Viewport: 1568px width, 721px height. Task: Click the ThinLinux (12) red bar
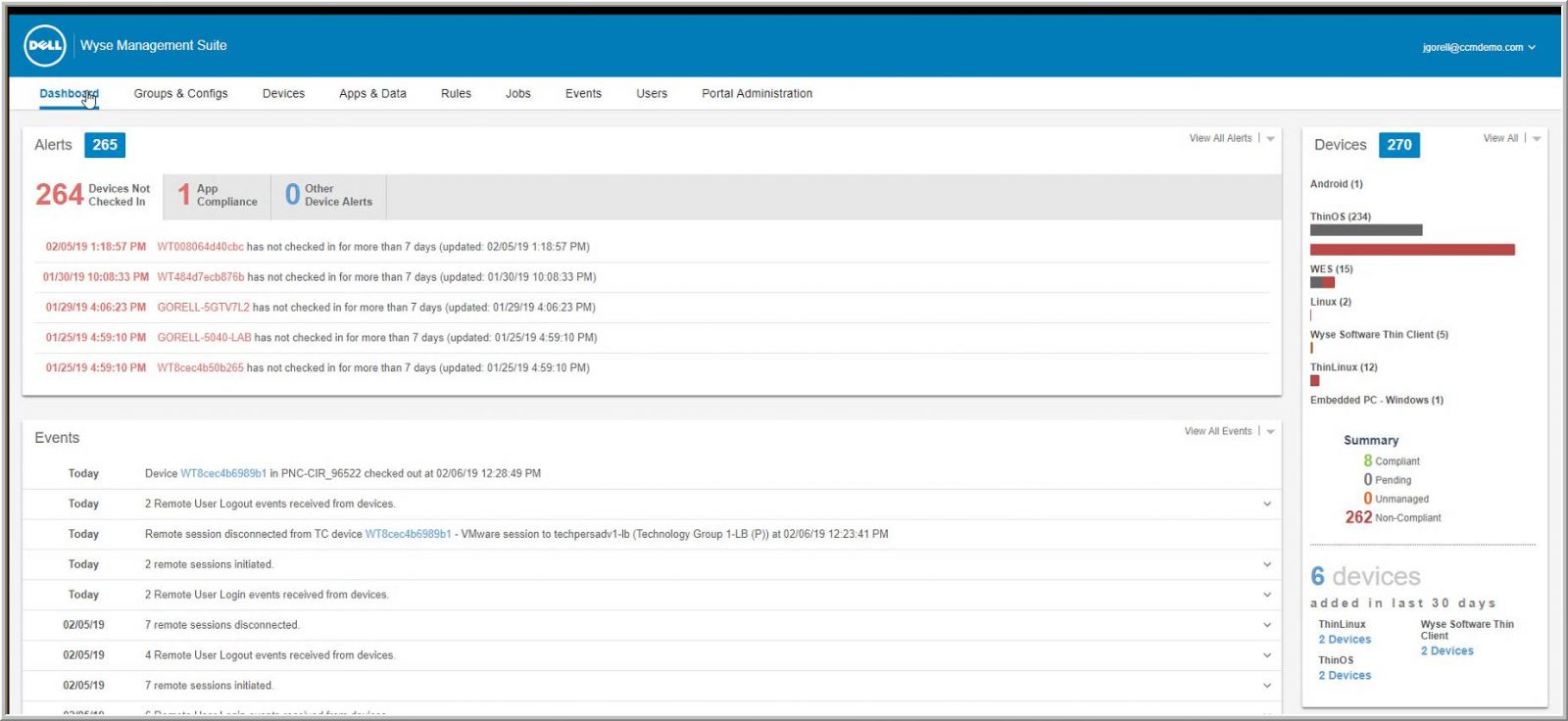click(x=1315, y=381)
